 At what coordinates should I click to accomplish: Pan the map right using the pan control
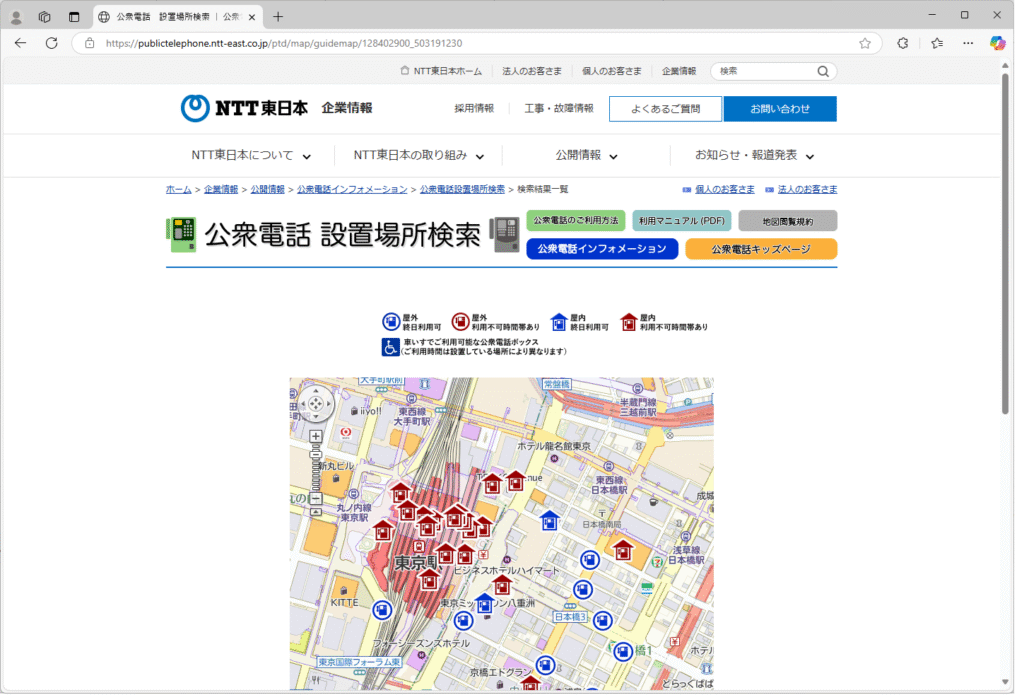click(328, 404)
